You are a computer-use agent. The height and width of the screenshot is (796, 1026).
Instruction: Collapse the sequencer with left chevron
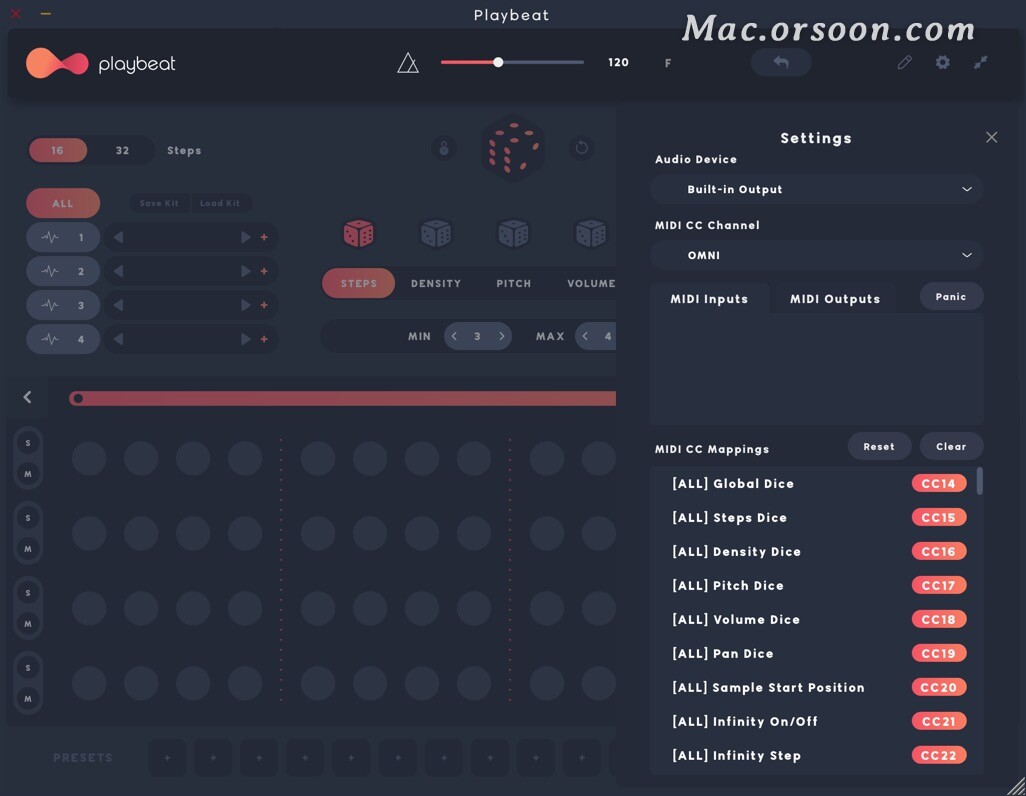coord(27,397)
